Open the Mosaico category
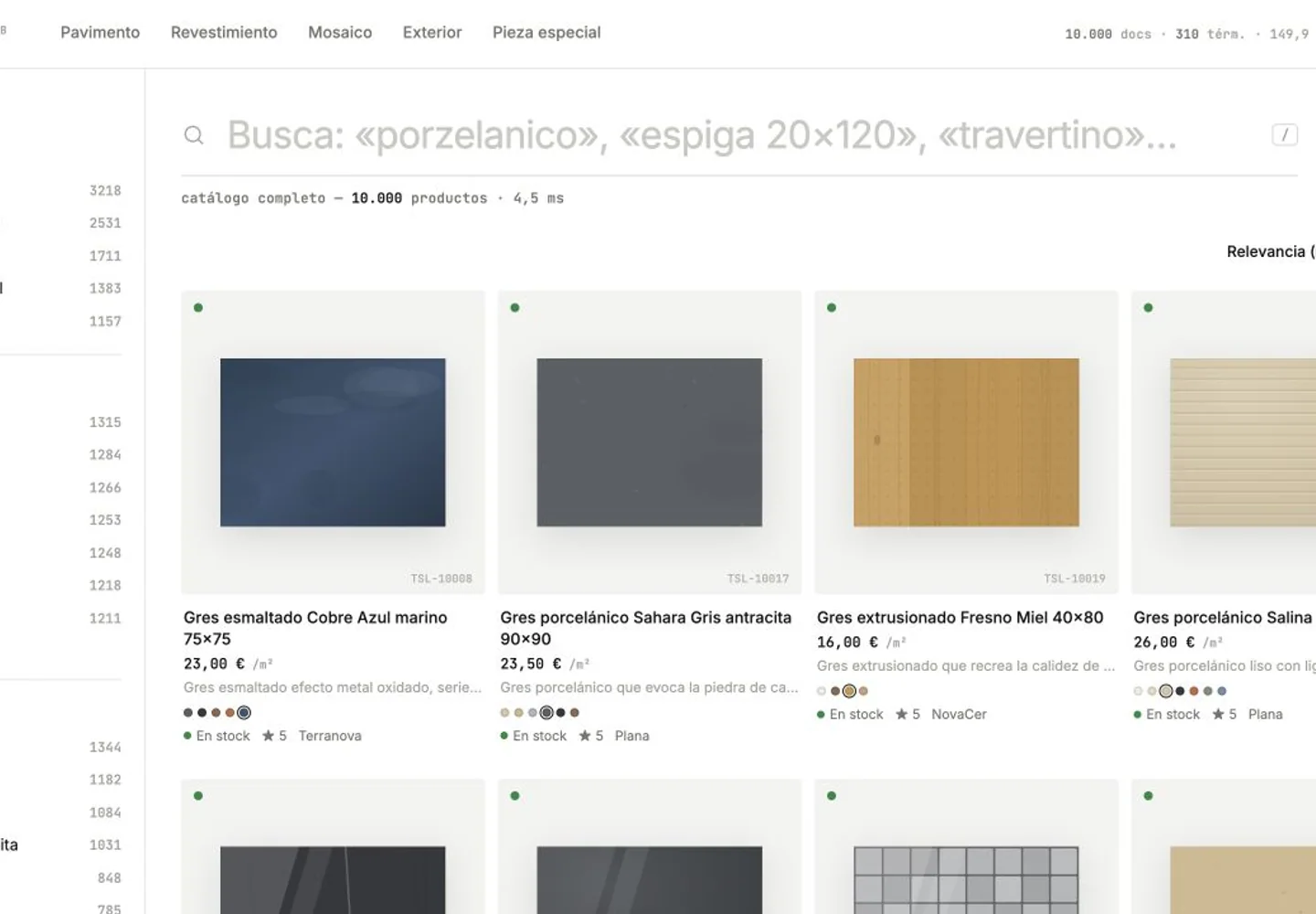This screenshot has height=914, width=1316. click(340, 33)
